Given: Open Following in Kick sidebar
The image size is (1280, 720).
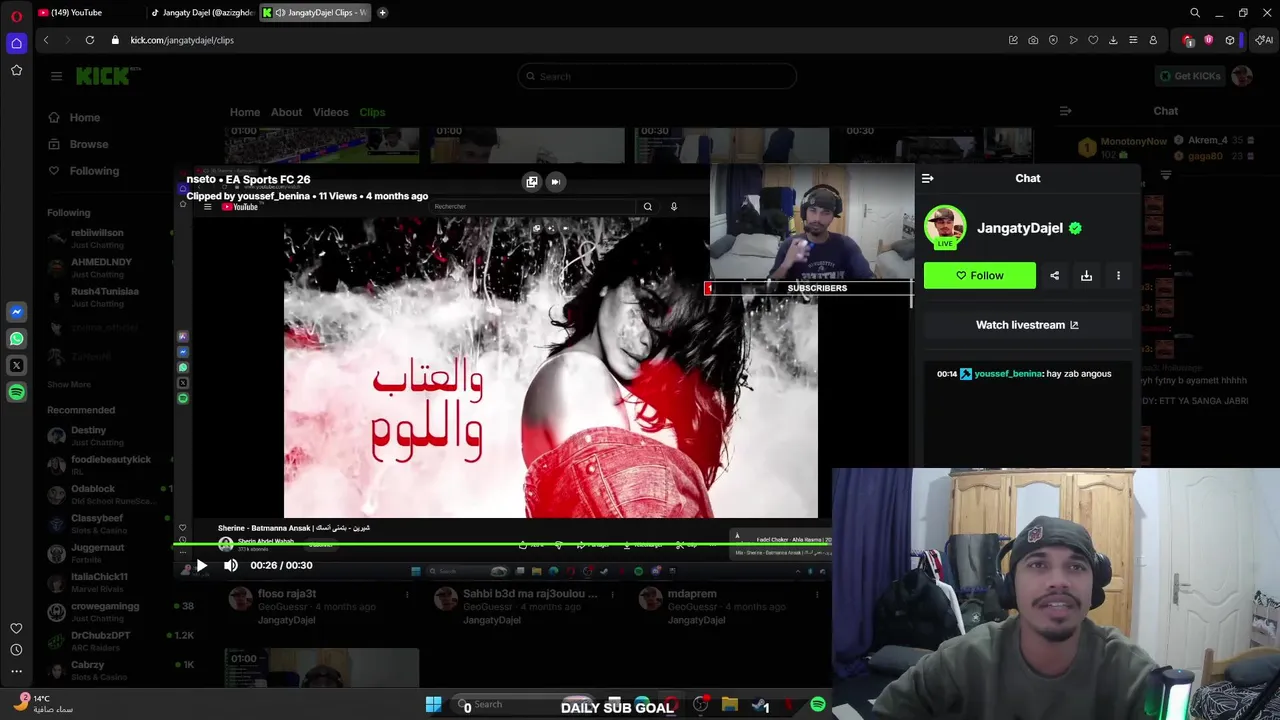Looking at the screenshot, I should click(94, 171).
